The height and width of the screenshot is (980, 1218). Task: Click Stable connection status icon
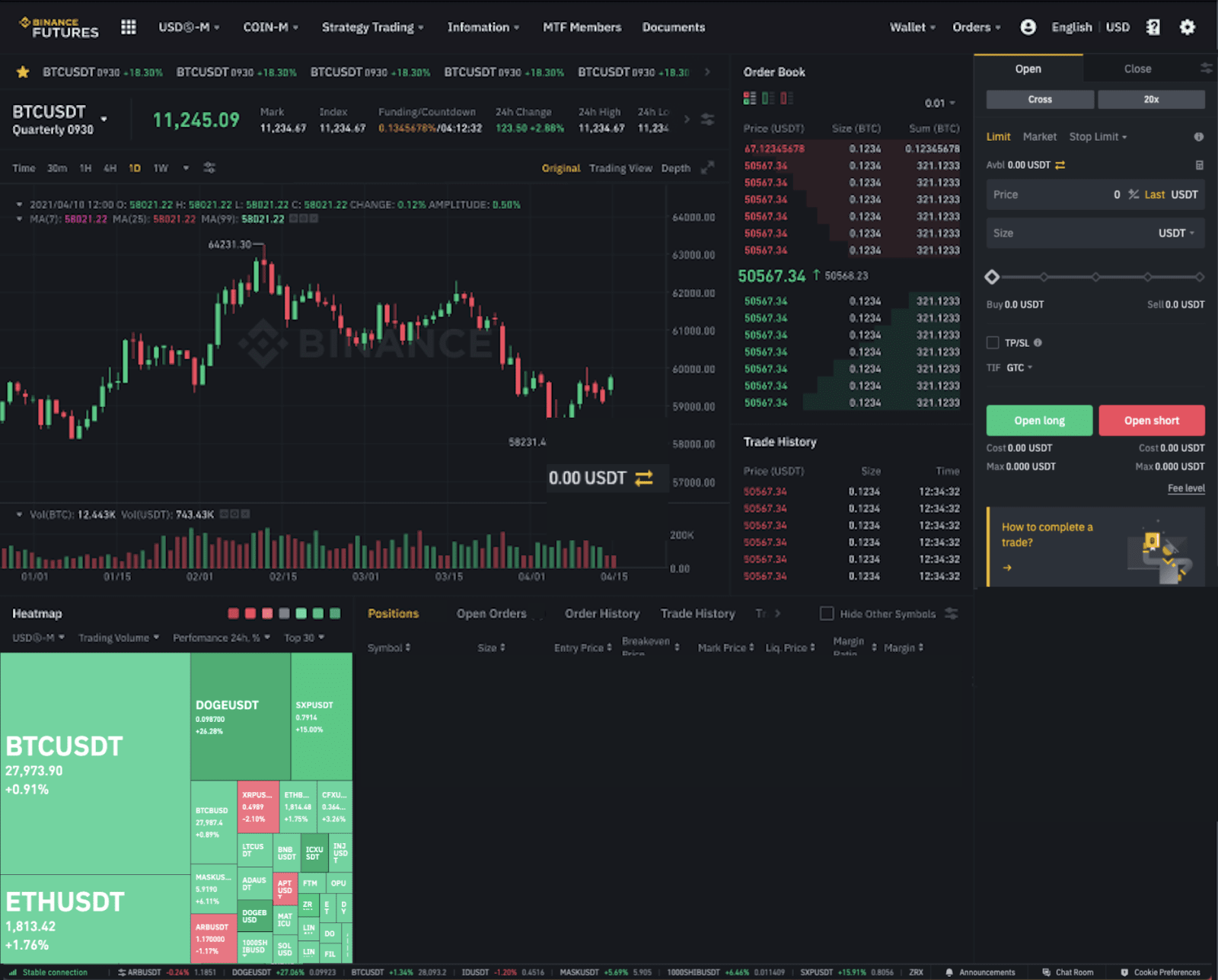[x=12, y=972]
